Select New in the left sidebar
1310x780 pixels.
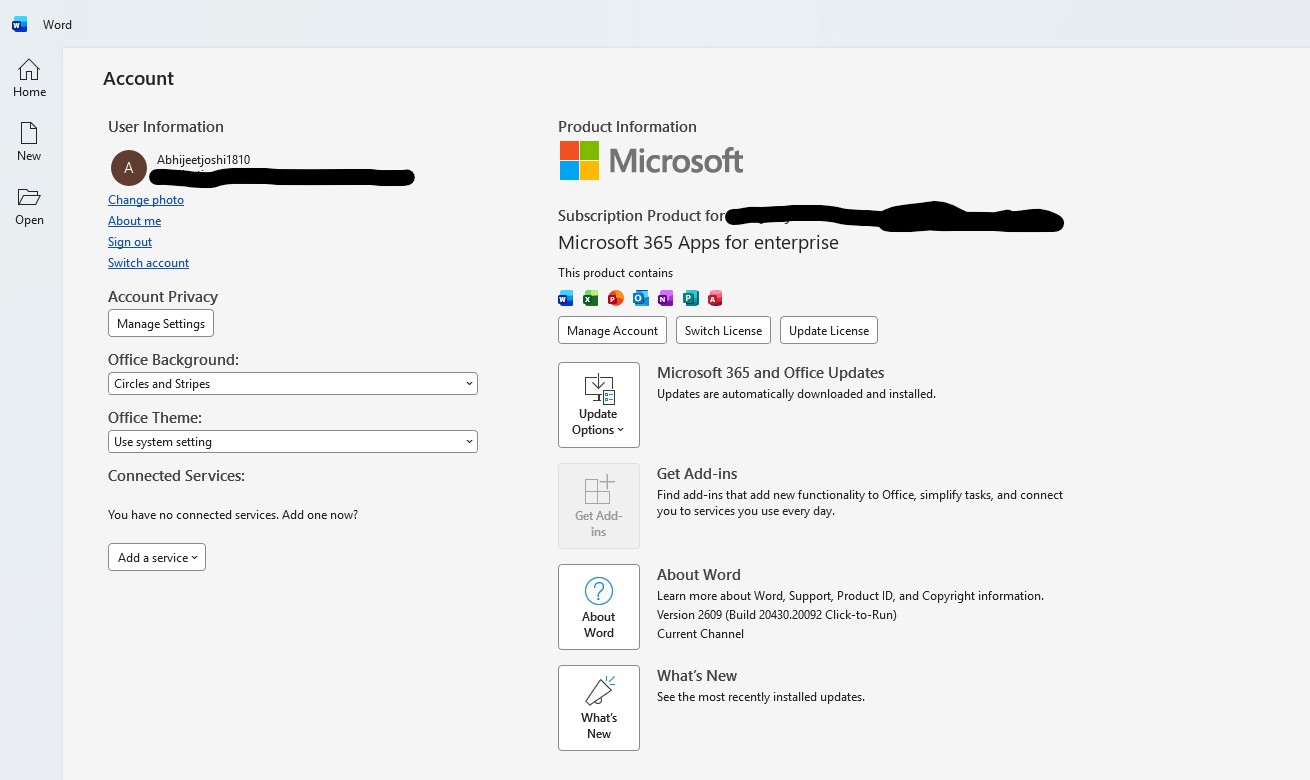click(29, 142)
